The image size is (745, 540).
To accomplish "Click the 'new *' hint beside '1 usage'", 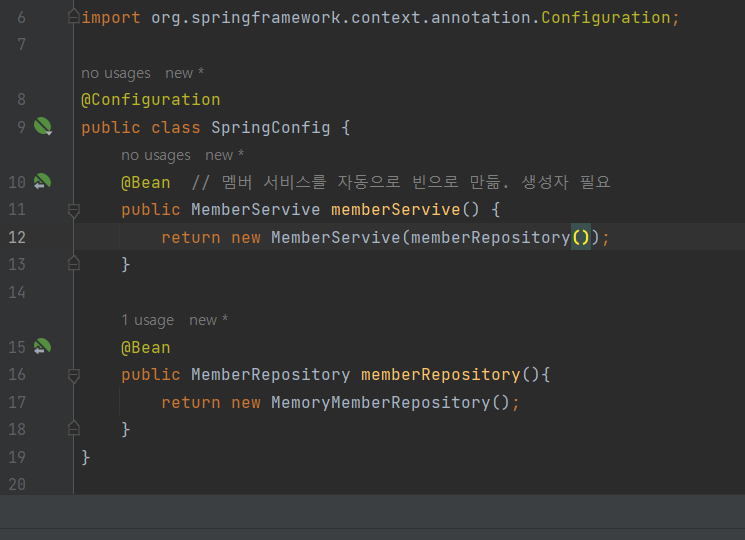I will pos(209,320).
